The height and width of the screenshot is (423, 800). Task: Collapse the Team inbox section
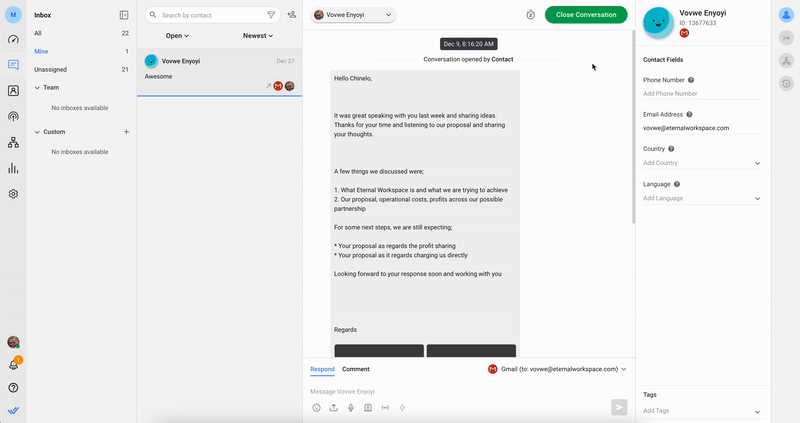pyautogui.click(x=38, y=88)
